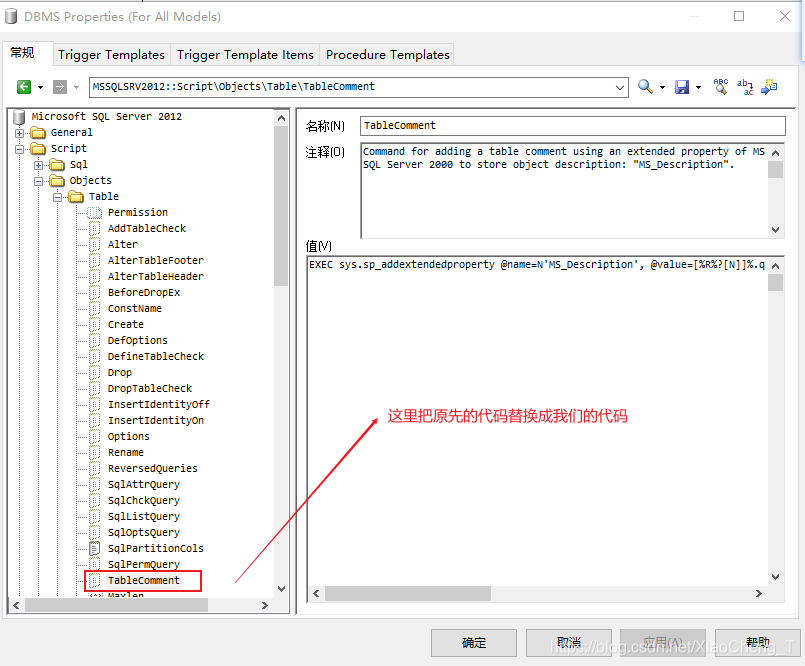The height and width of the screenshot is (666, 805).
Task: Select the SqlOptsQuery tree item
Action: (x=144, y=532)
